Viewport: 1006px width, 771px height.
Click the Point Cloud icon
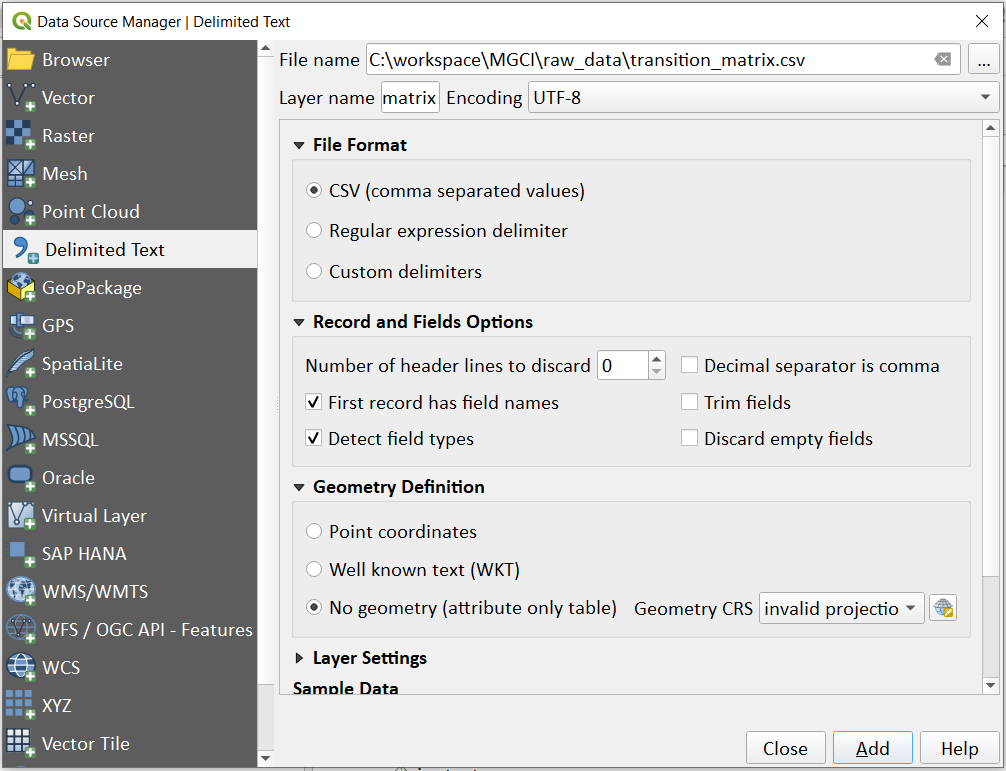click(x=21, y=212)
